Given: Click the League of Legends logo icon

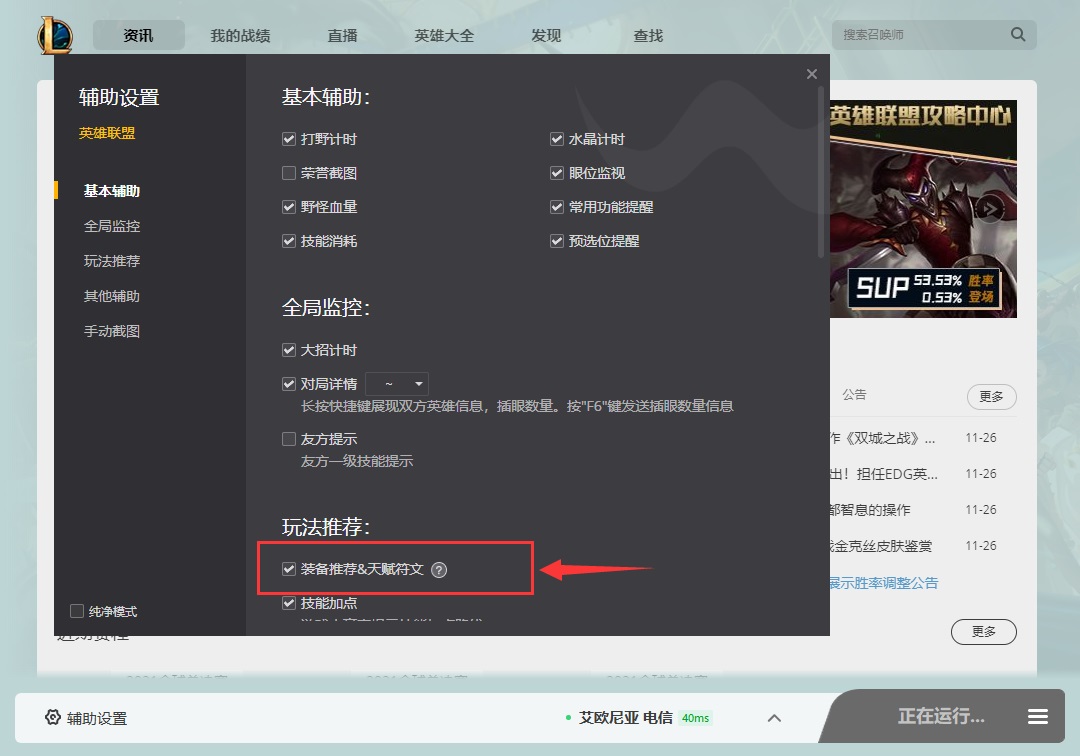Looking at the screenshot, I should (55, 35).
